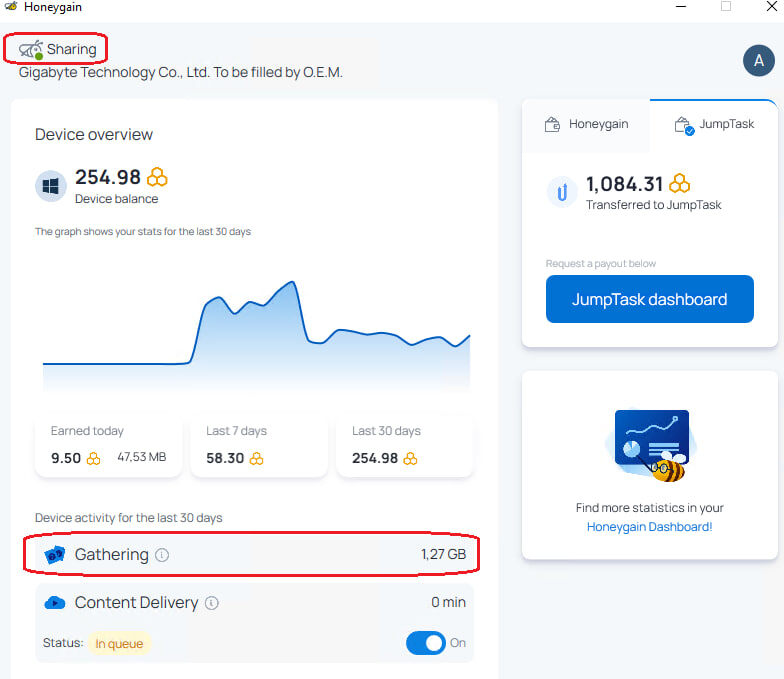The width and height of the screenshot is (784, 679).
Task: Click the 30 days stats graph
Action: [x=256, y=336]
